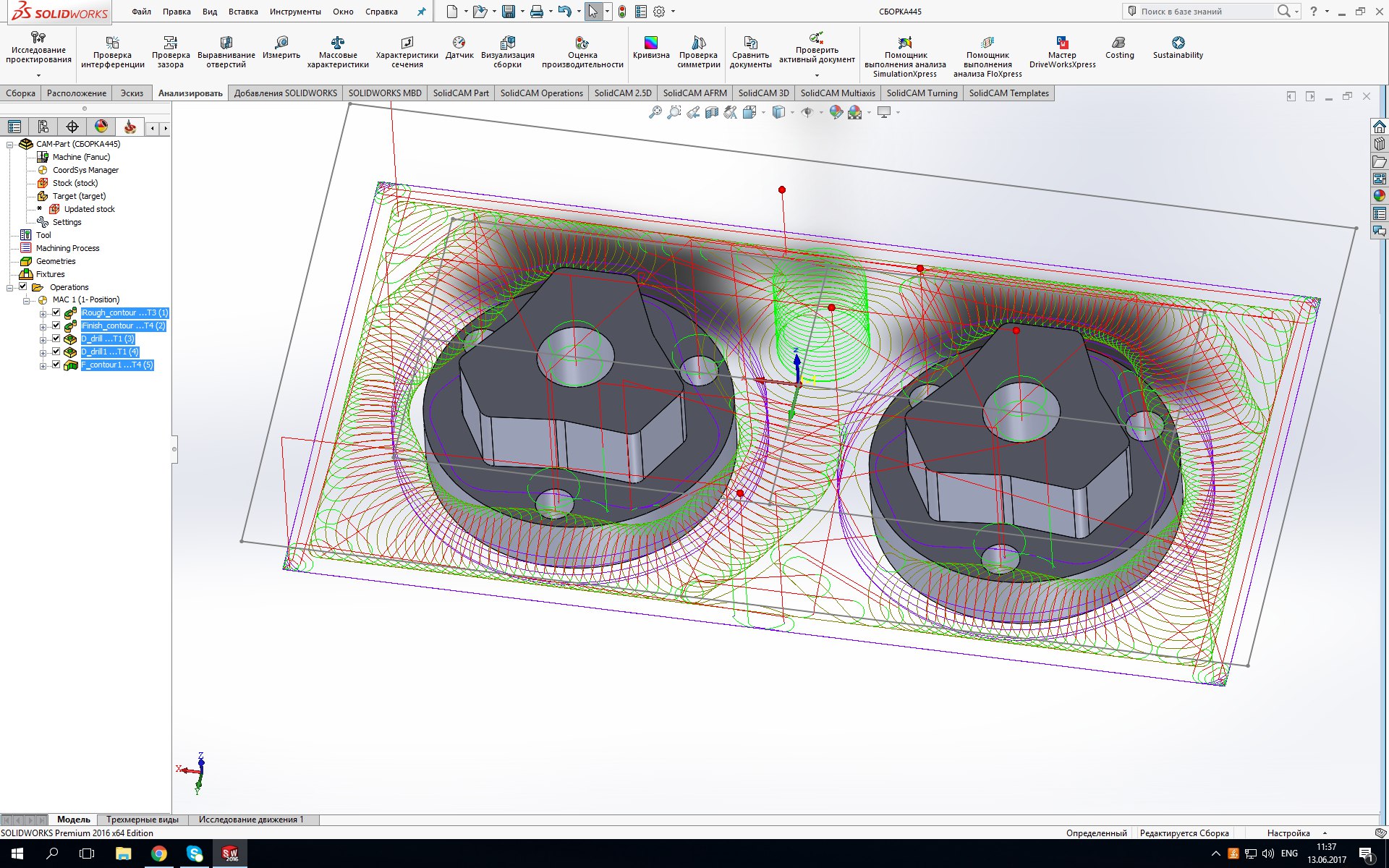Launch Hole Alignment (Выравнивание отверстий) tool
1389x868 pixels.
click(226, 52)
